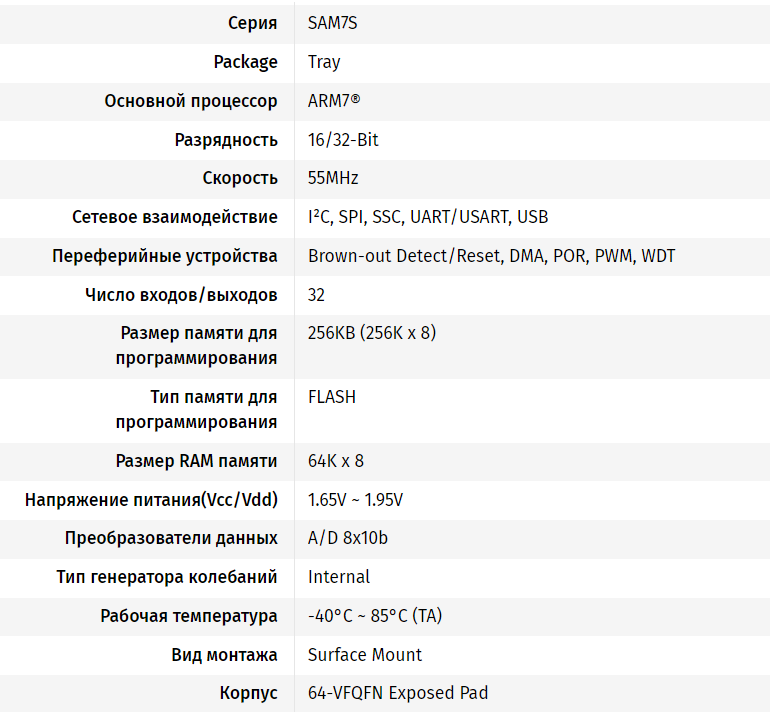Select the Сетевое взаимодействие label

(x=175, y=217)
